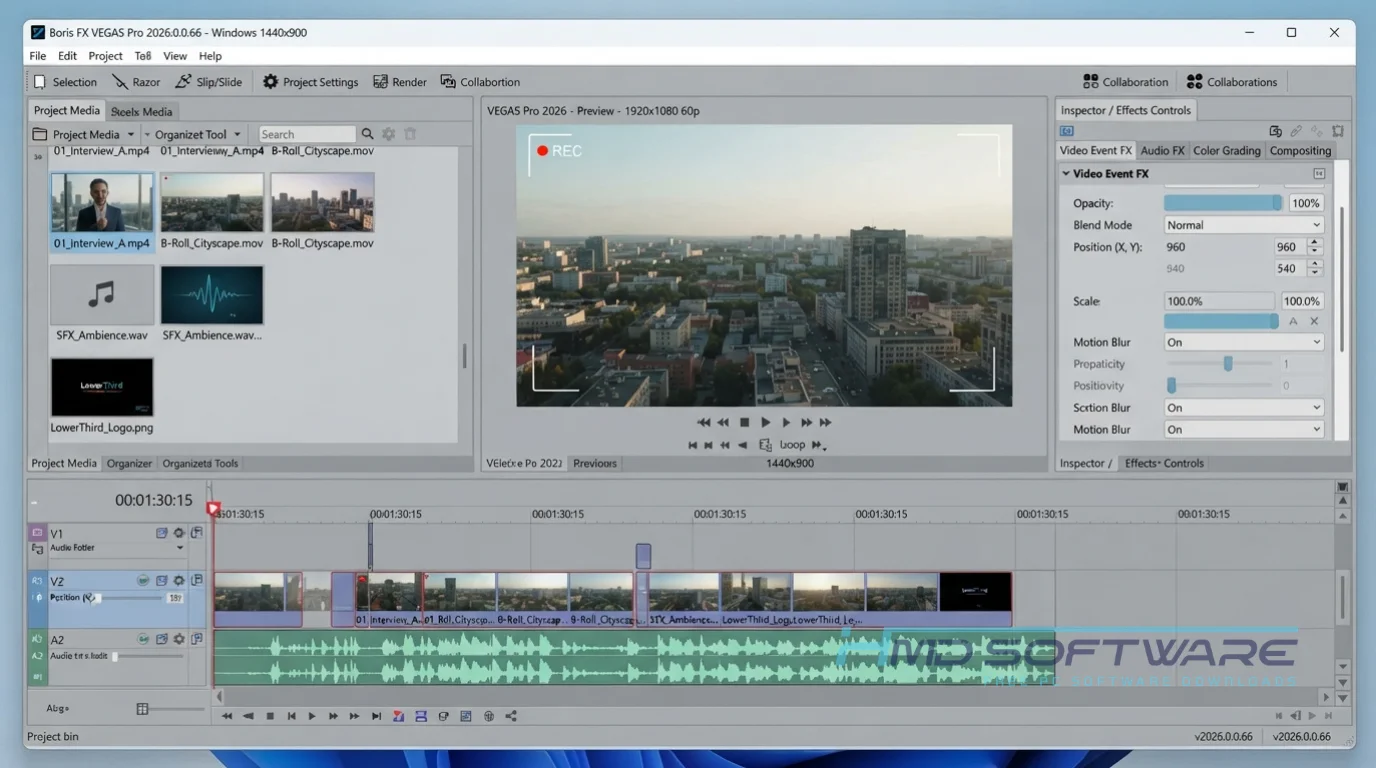Click the Collabortion toolbar button
The height and width of the screenshot is (768, 1376).
coord(480,82)
